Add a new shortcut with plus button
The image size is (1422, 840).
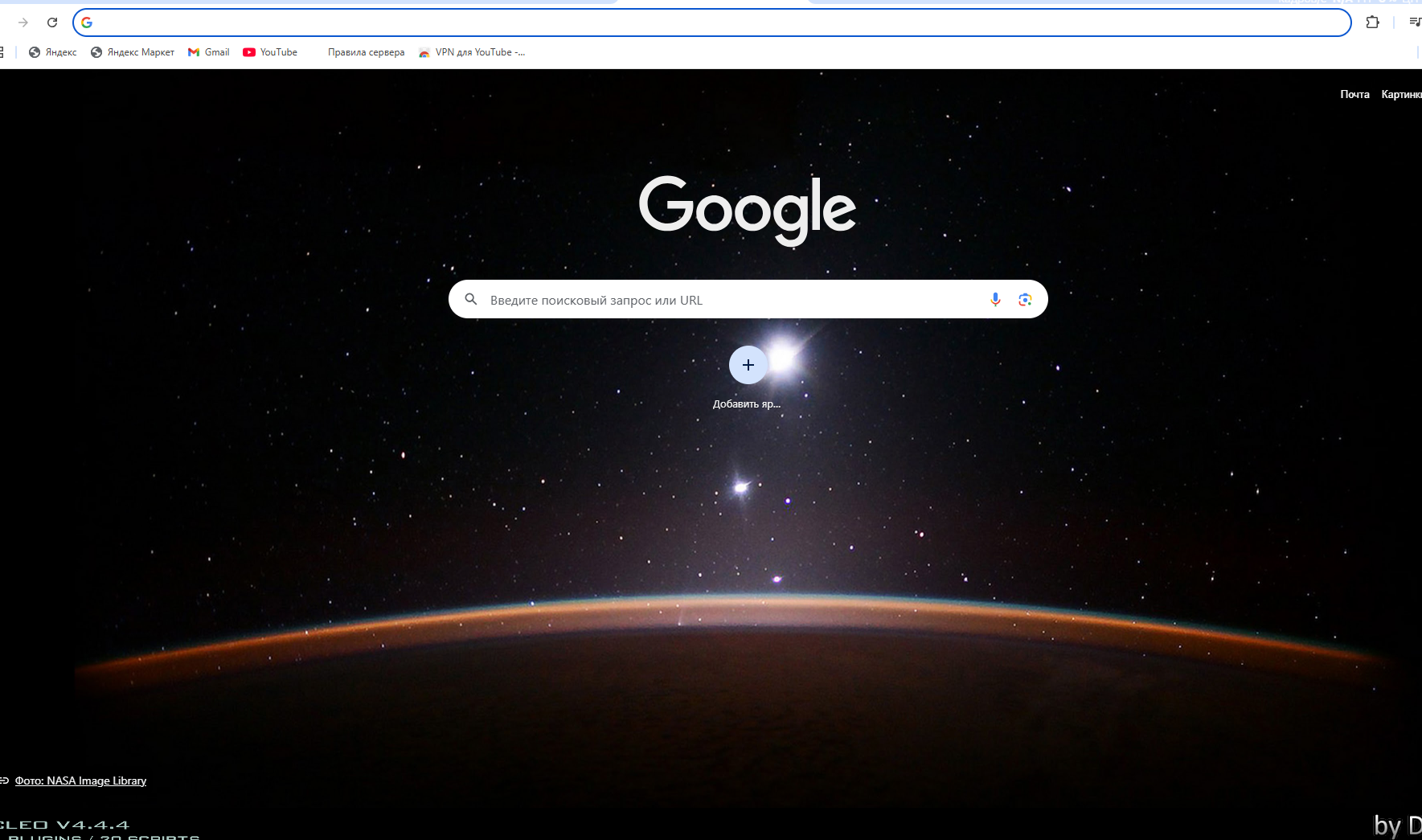pos(748,365)
